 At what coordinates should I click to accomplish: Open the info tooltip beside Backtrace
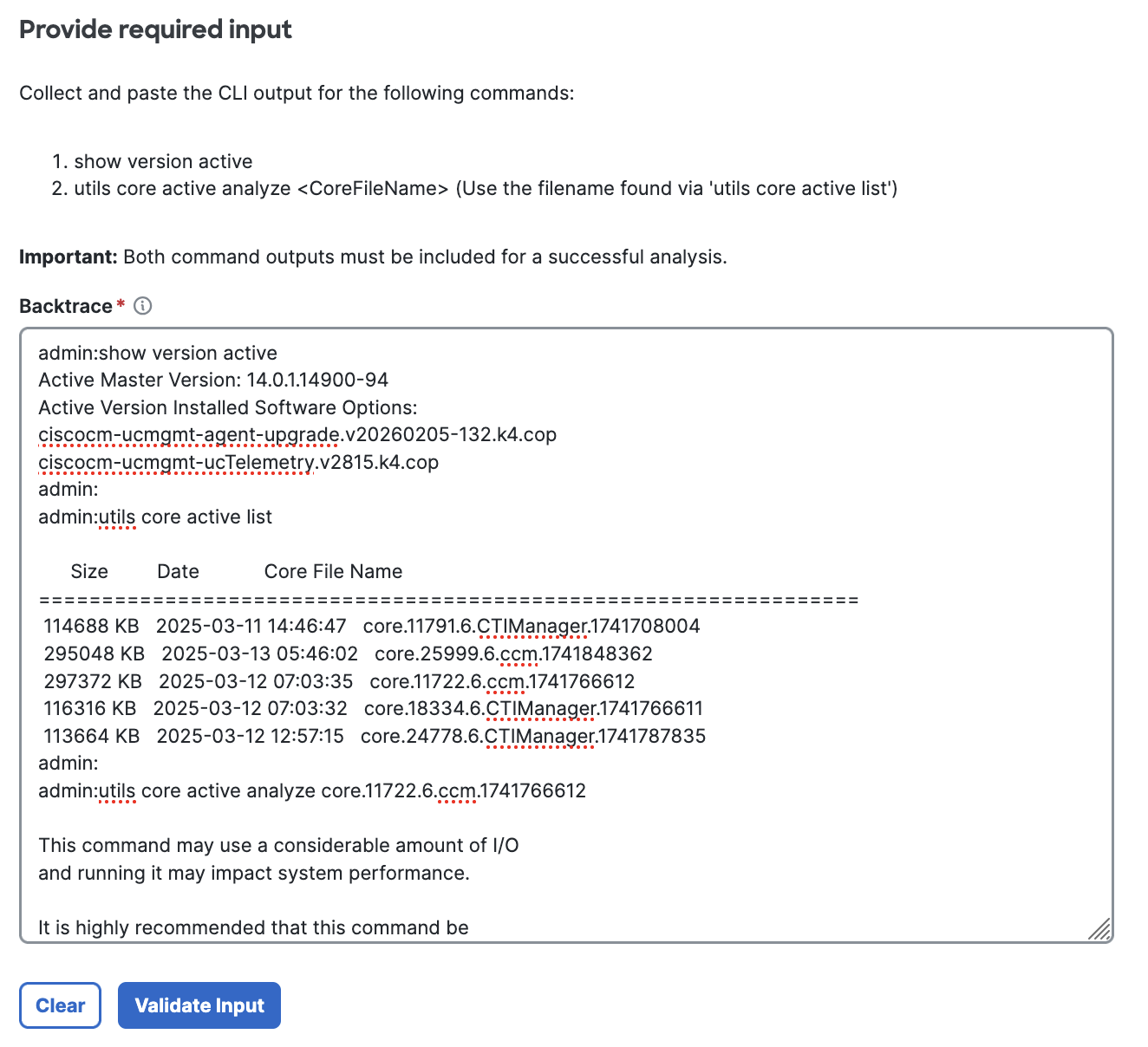coord(144,306)
